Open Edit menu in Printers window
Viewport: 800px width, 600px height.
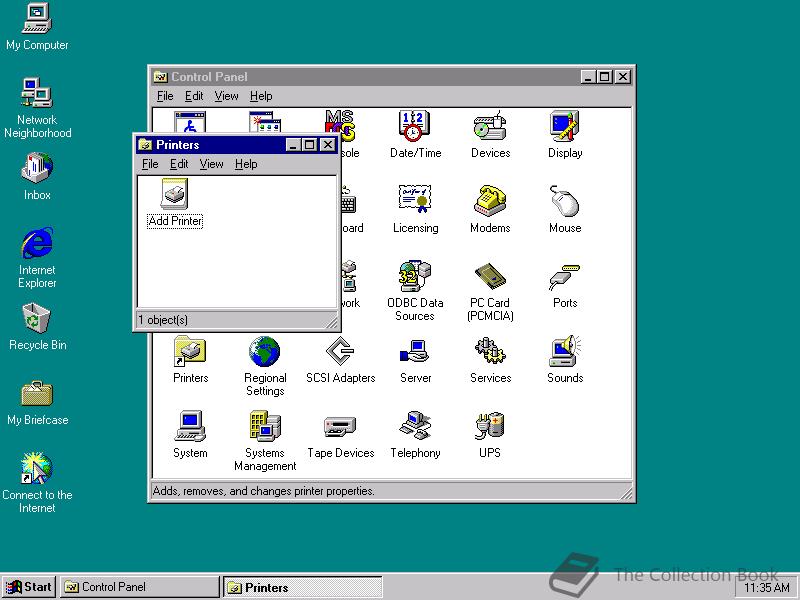(x=179, y=164)
